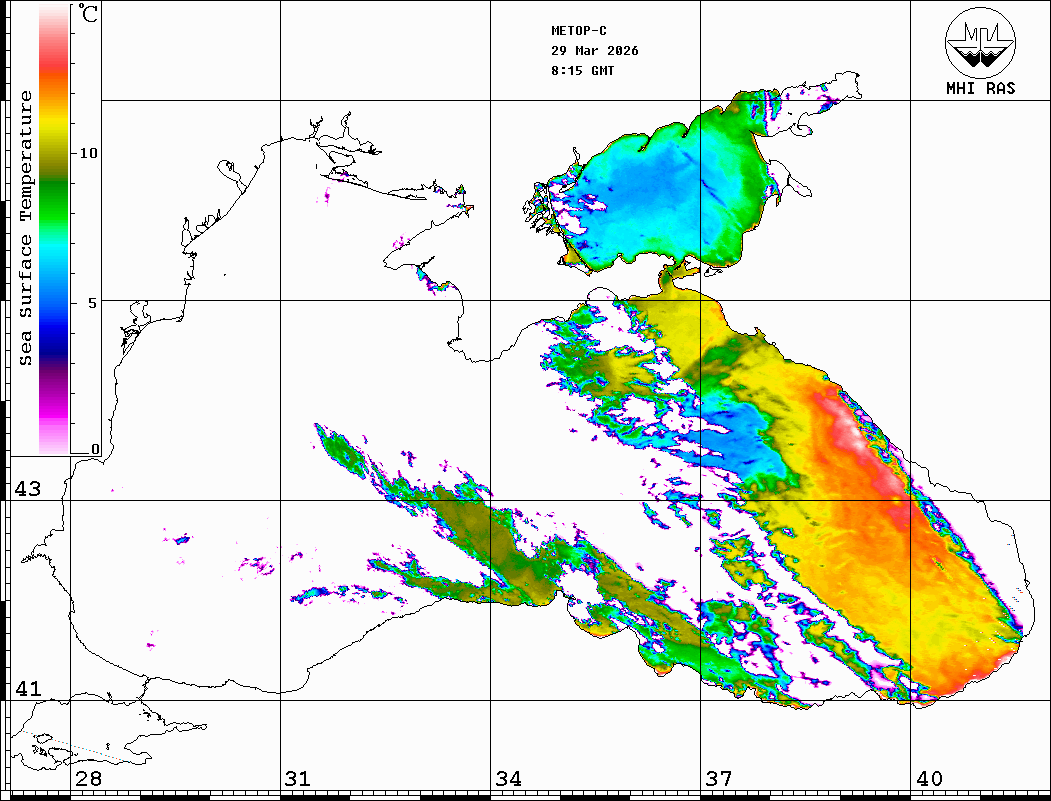
Task: Click the 5 tick label on the color scale
Action: pos(93,302)
